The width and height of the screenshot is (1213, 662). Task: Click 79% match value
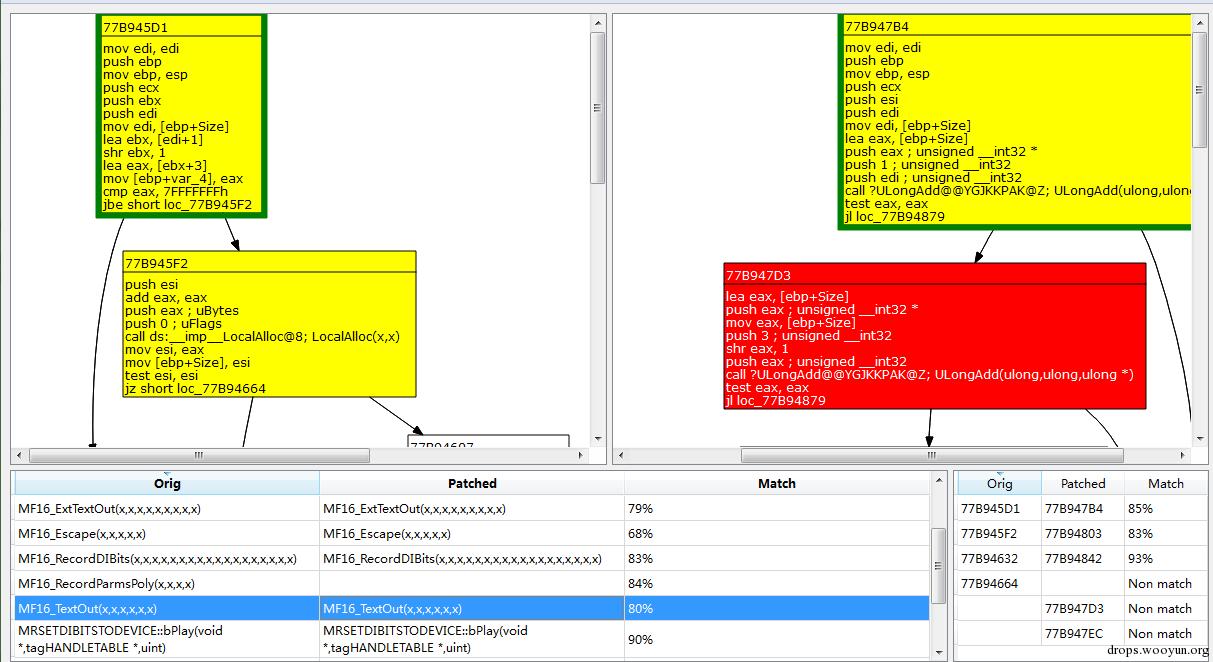click(777, 508)
